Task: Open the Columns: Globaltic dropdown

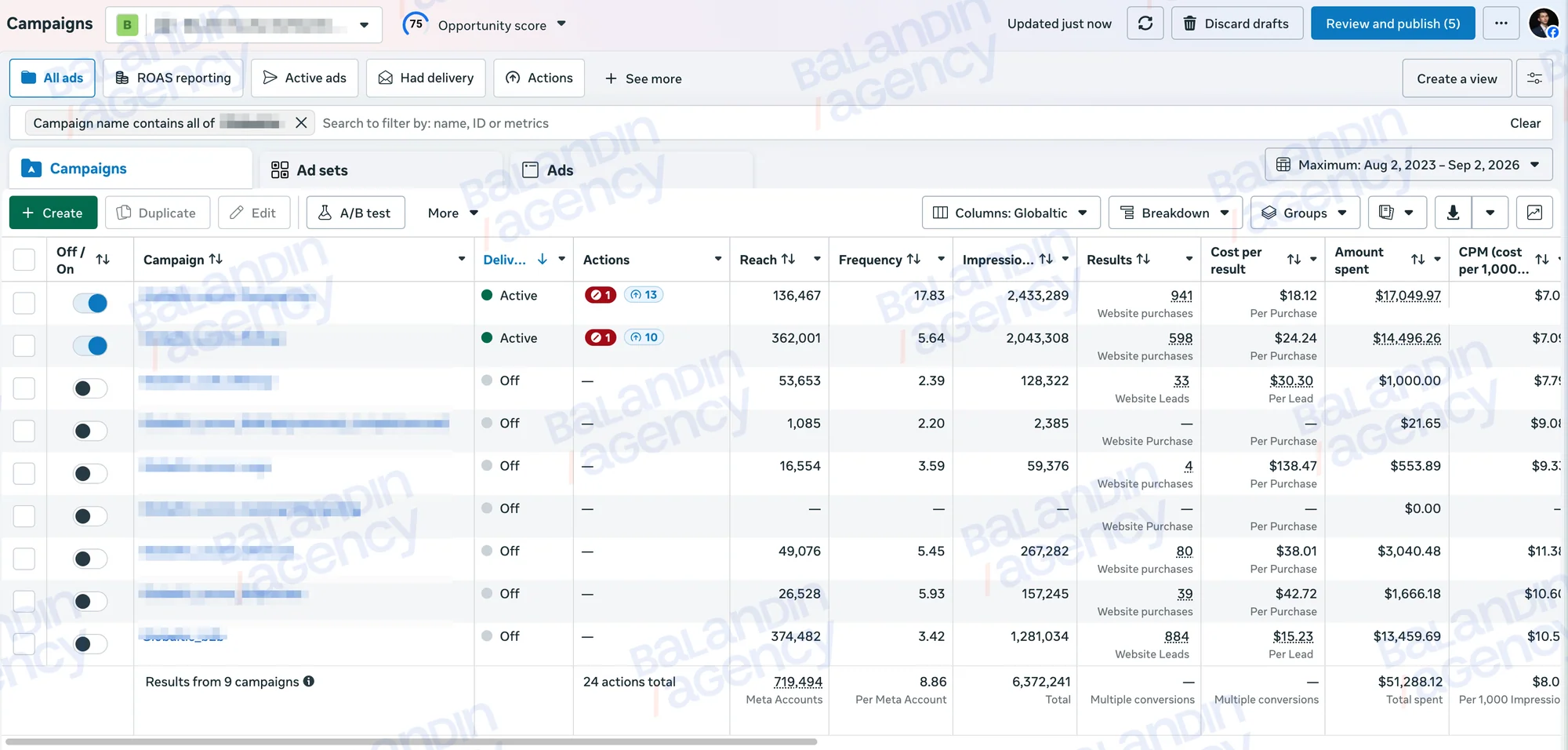Action: 1011,213
